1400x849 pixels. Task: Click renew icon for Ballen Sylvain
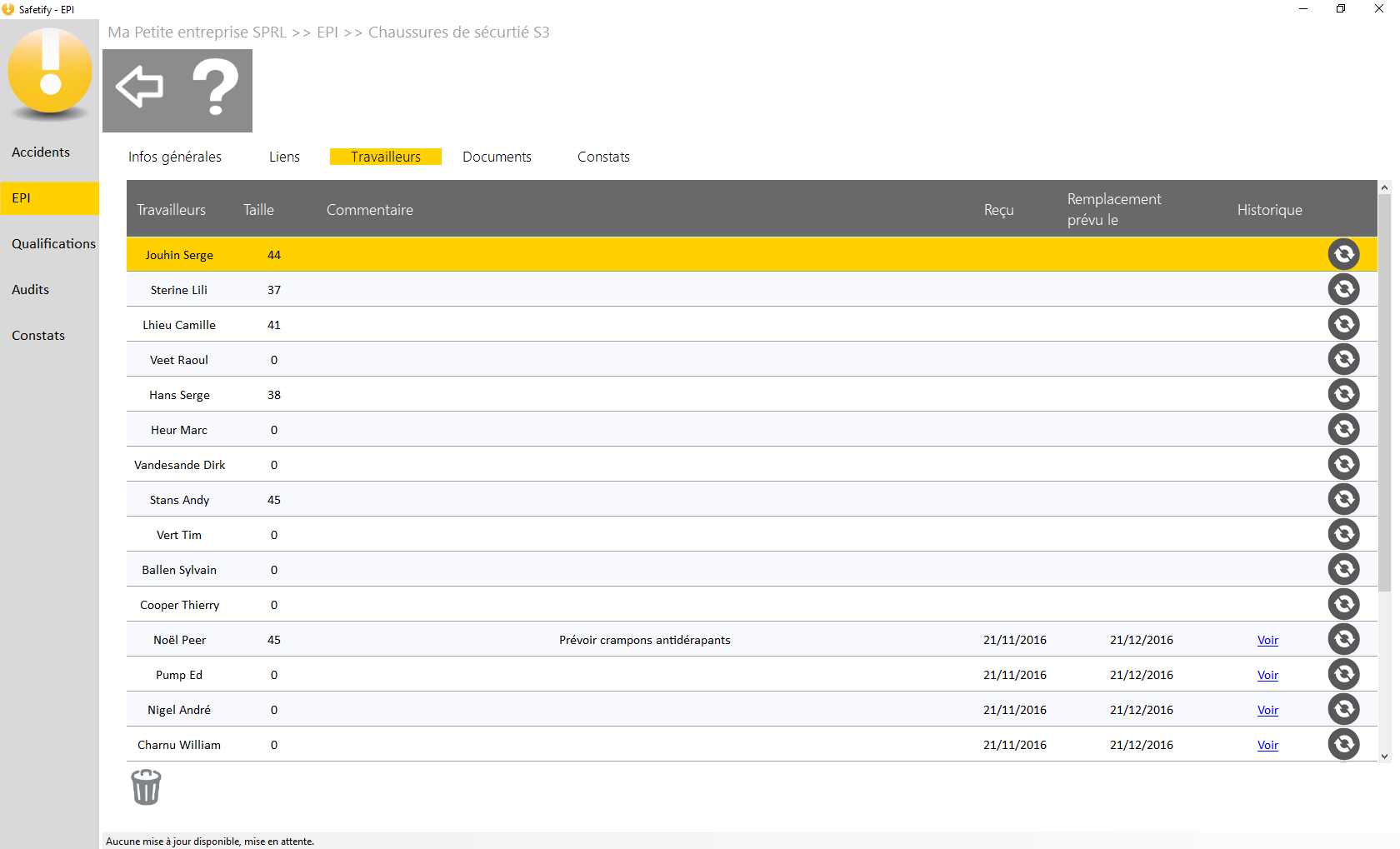(1343, 569)
